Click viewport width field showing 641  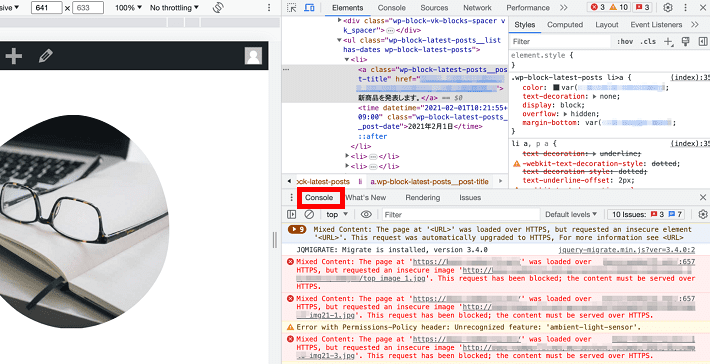47,8
